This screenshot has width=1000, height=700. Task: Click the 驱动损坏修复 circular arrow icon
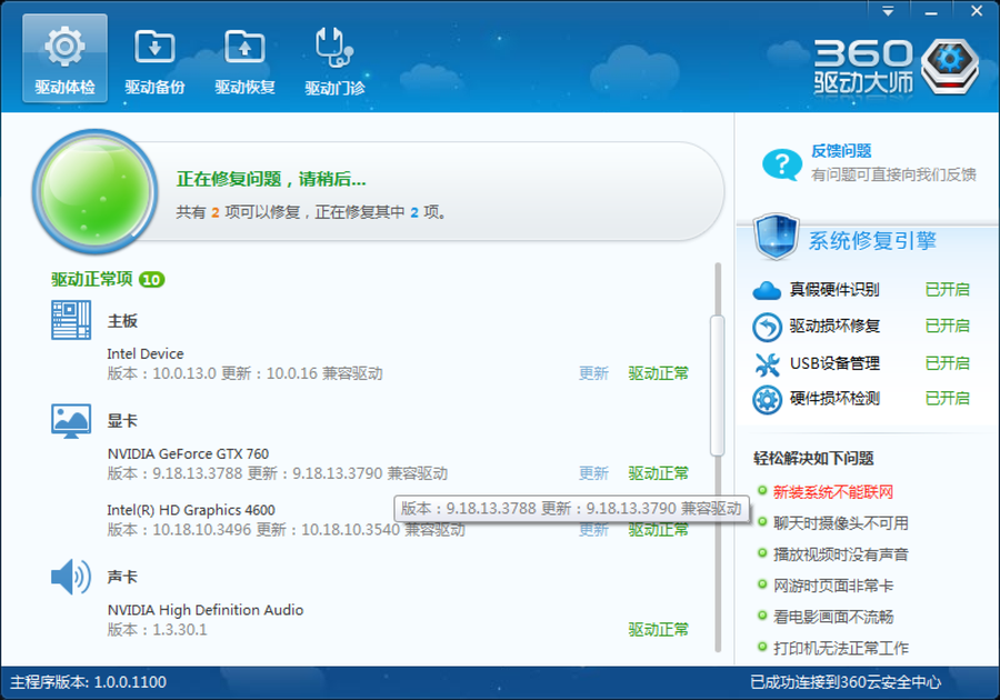click(767, 327)
